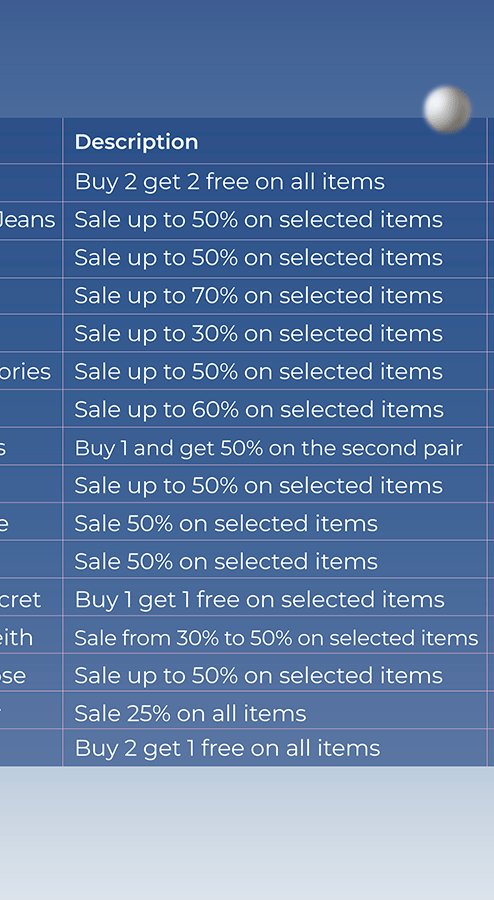Click 'Sale up to 30% on selected items'
Image resolution: width=494 pixels, height=900 pixels.
(x=259, y=333)
